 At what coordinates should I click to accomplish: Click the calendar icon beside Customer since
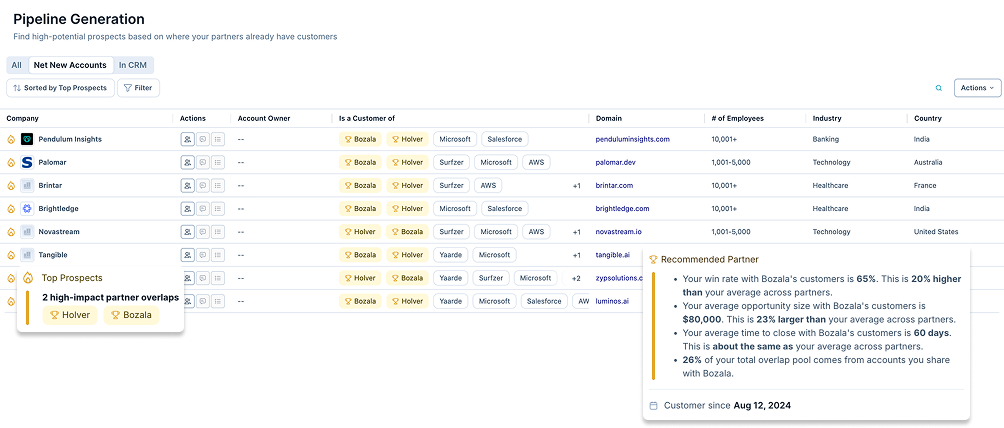click(653, 406)
